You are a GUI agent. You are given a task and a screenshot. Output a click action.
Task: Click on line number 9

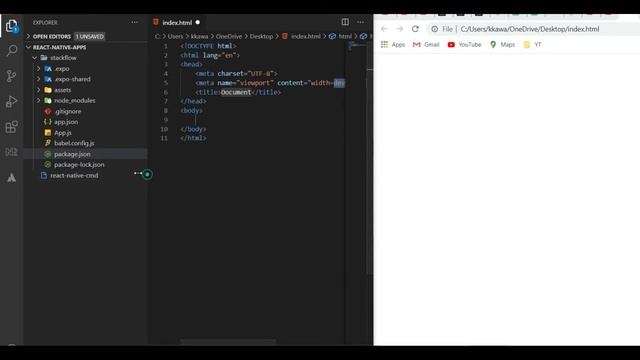click(x=165, y=120)
